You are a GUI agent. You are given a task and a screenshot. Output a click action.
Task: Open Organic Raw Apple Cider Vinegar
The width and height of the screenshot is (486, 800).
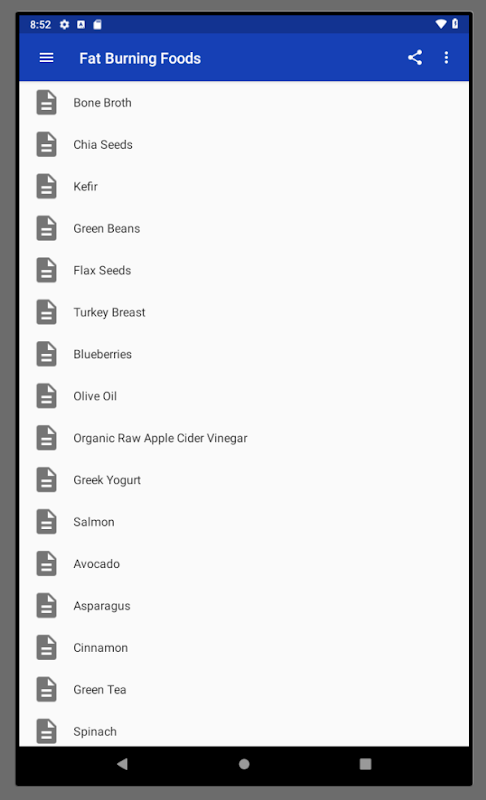(244, 438)
